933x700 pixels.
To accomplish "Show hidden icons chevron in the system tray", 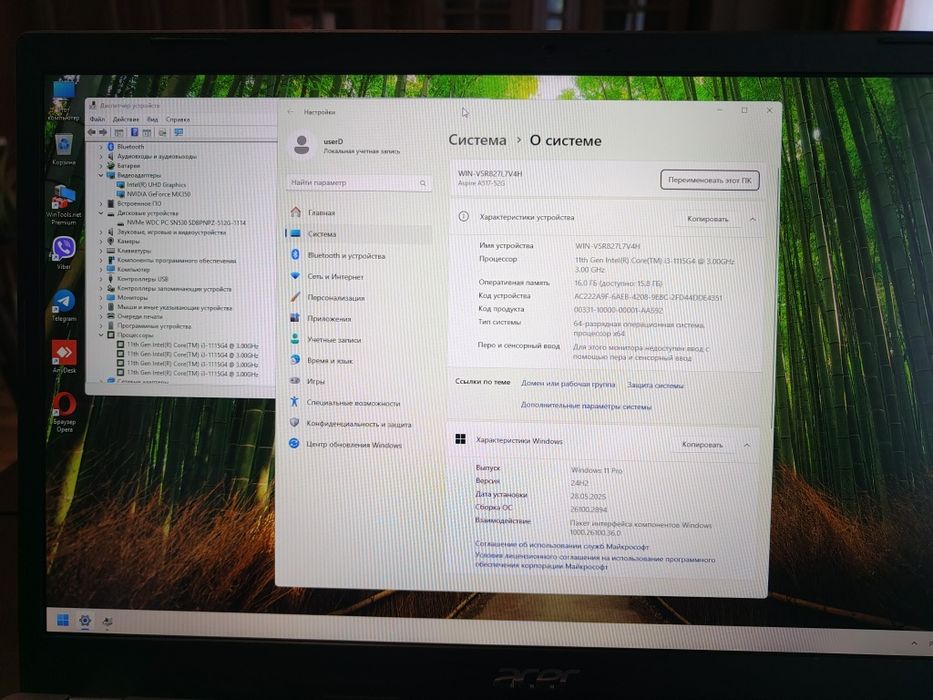I will 914,643.
